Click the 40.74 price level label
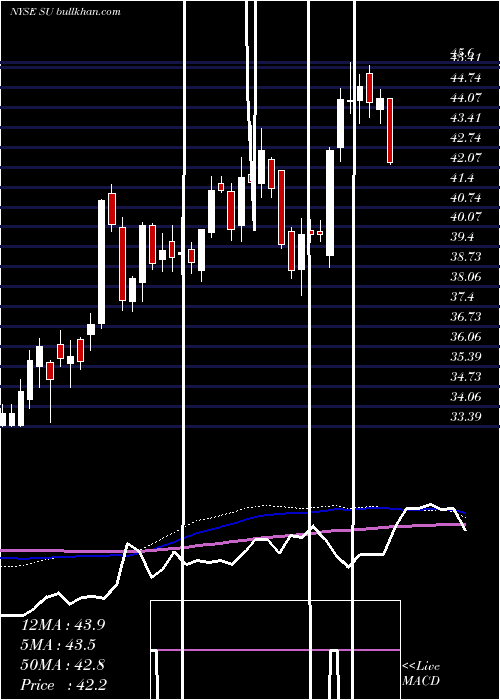 point(466,197)
